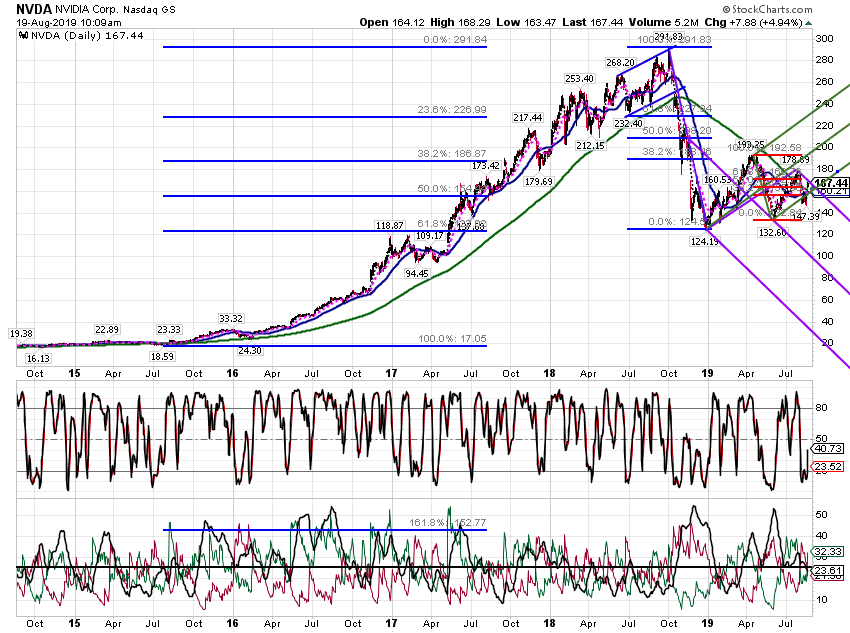The width and height of the screenshot is (850, 633).
Task: Click the 24.30 price low label
Action: (x=250, y=351)
